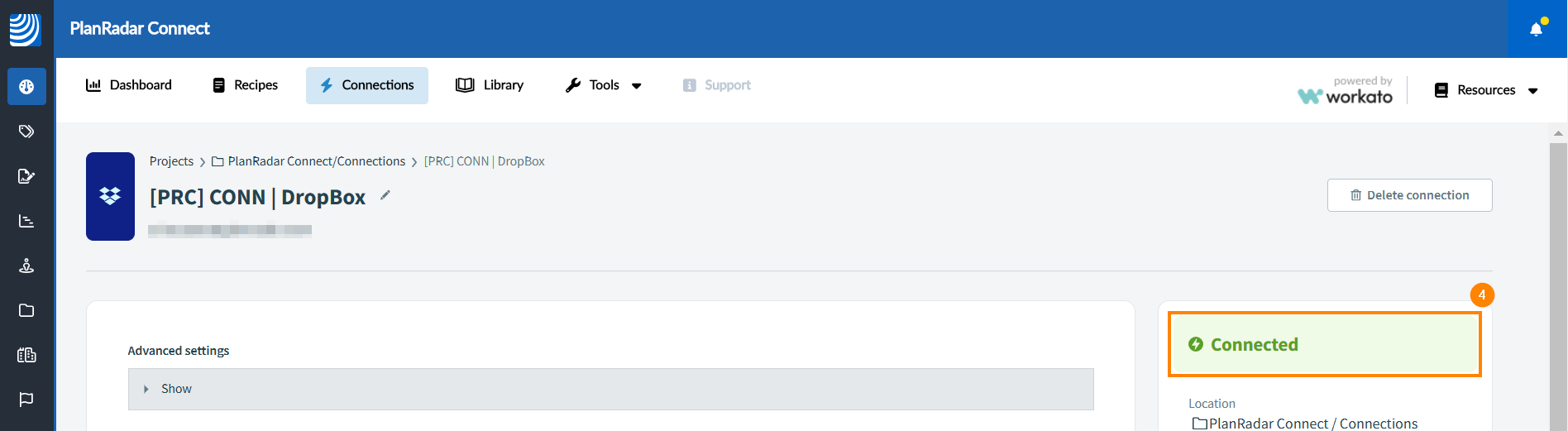
Task: Click the PlanRadar Connect header title
Action: tap(140, 29)
